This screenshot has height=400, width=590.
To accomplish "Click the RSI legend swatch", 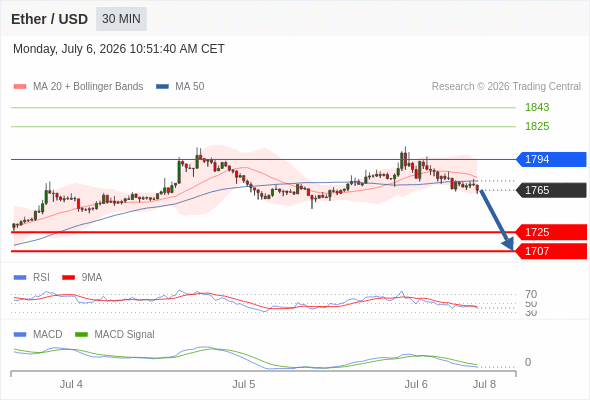I will coord(20,278).
